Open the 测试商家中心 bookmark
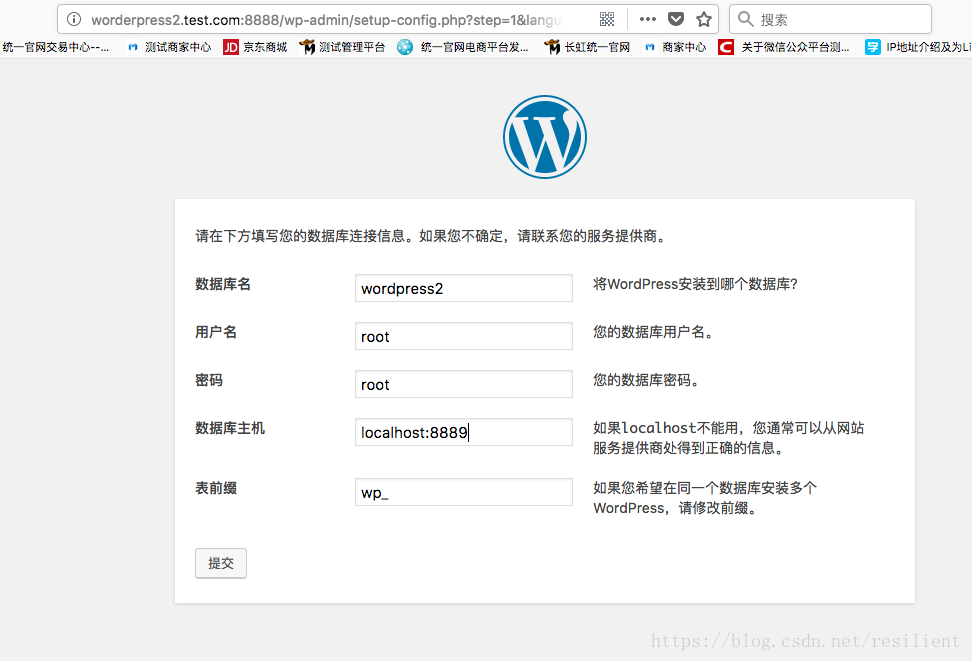The height and width of the screenshot is (661, 972). click(169, 47)
